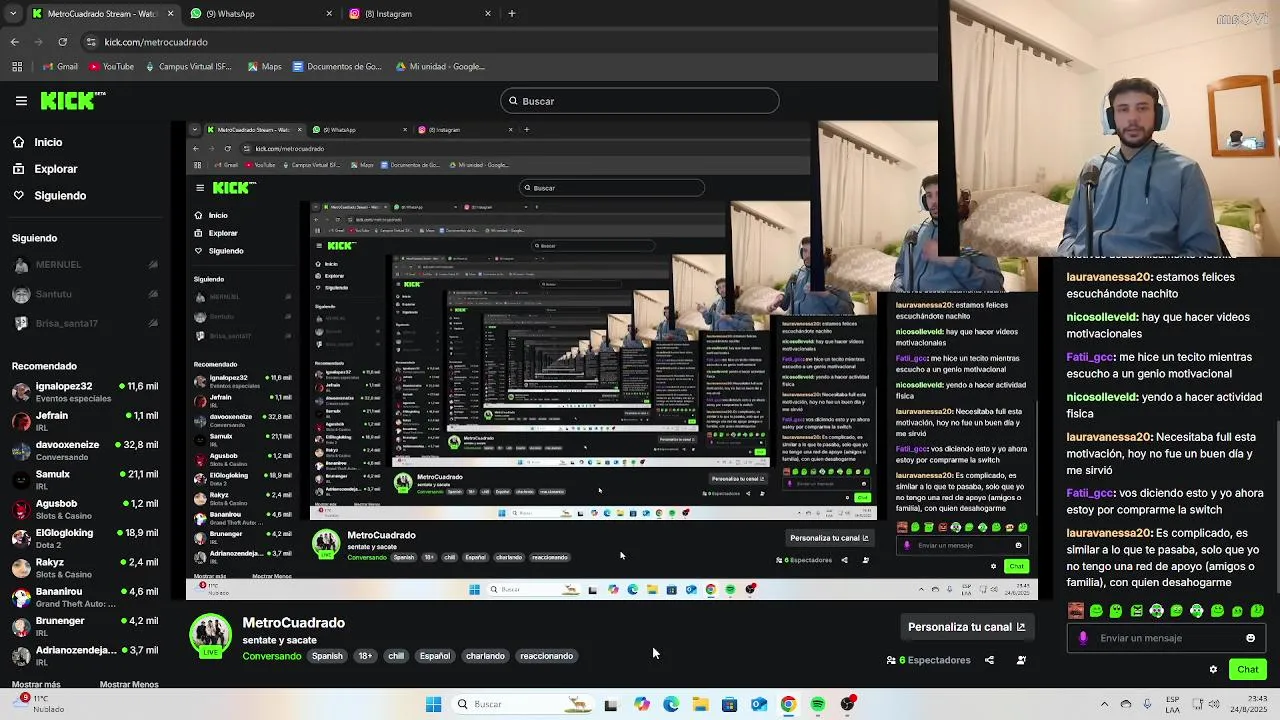Select the Spanish tag
This screenshot has width=1280, height=720.
[x=327, y=656]
